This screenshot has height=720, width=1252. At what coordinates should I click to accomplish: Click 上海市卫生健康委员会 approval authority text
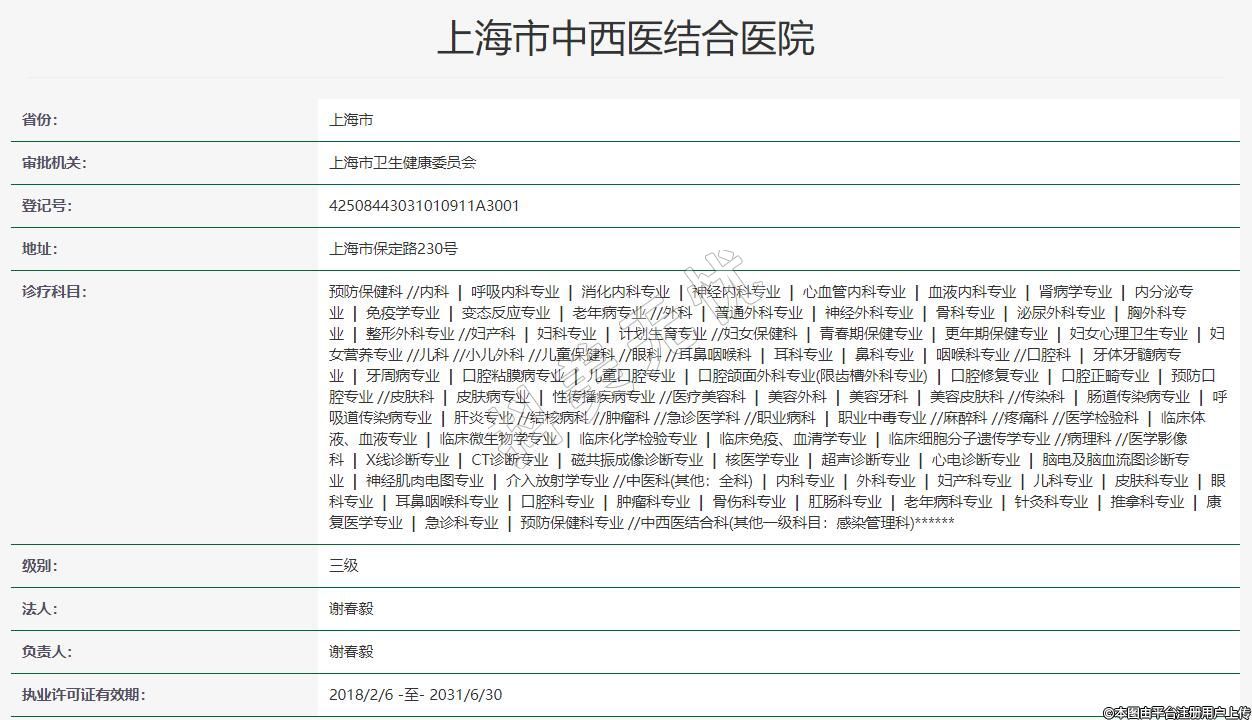point(403,163)
